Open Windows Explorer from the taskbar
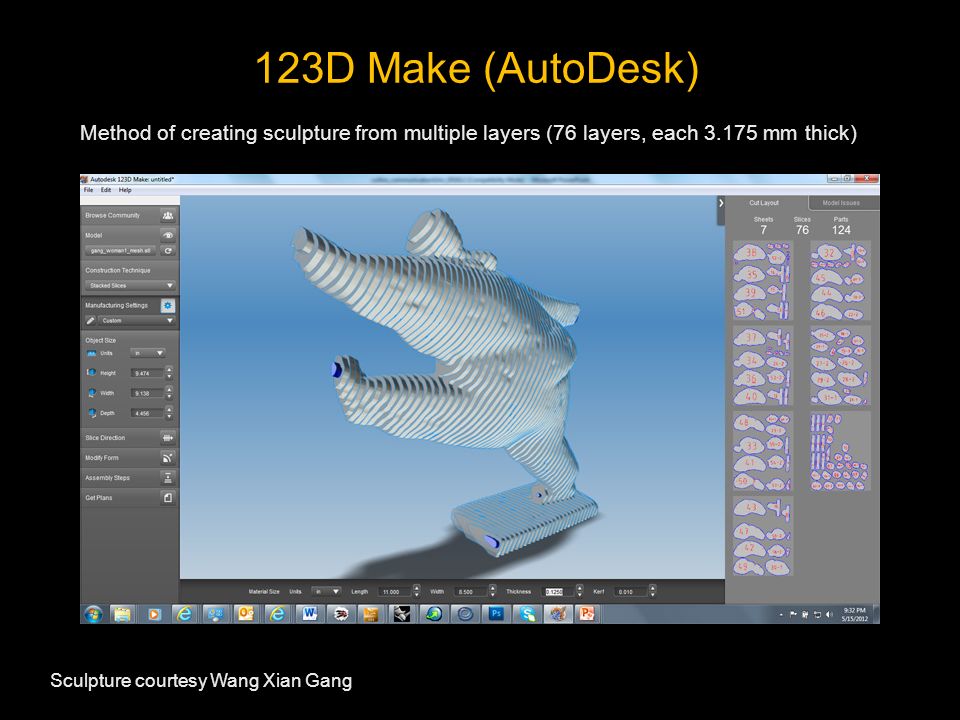The height and width of the screenshot is (720, 960). coord(122,613)
